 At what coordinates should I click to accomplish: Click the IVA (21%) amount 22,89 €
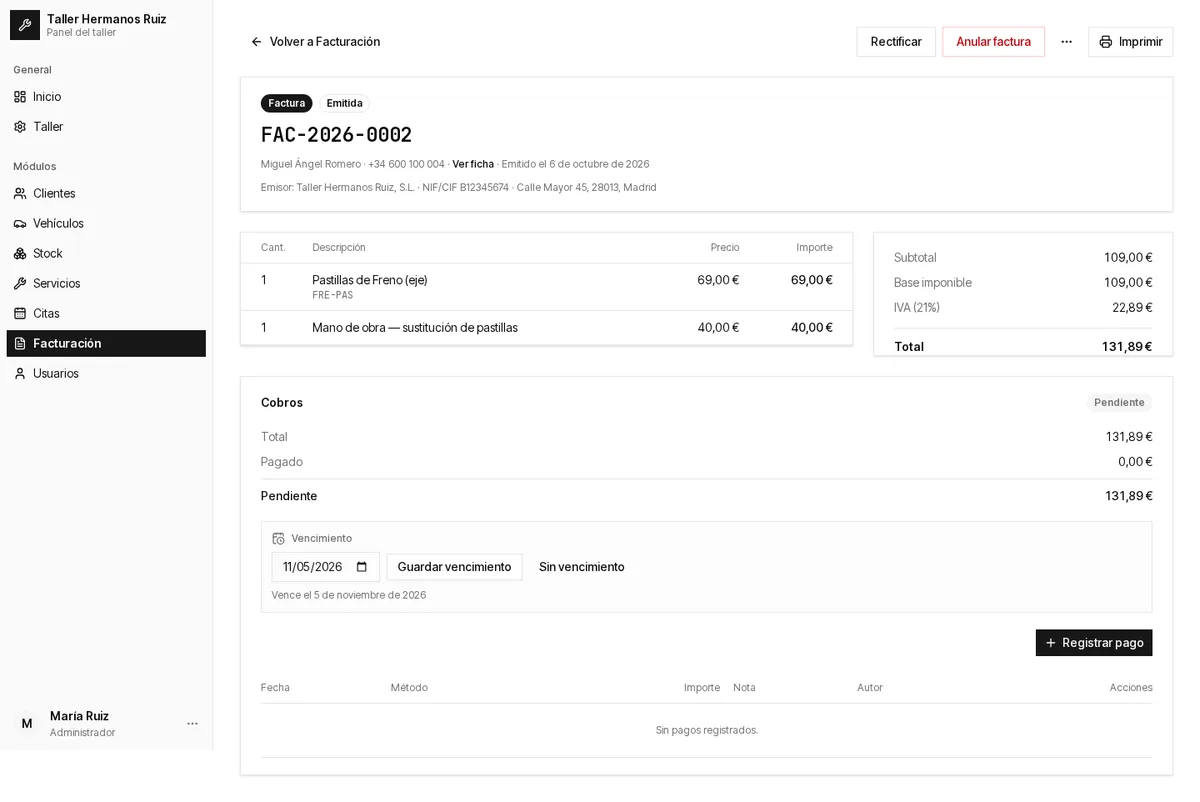pyautogui.click(x=1132, y=308)
